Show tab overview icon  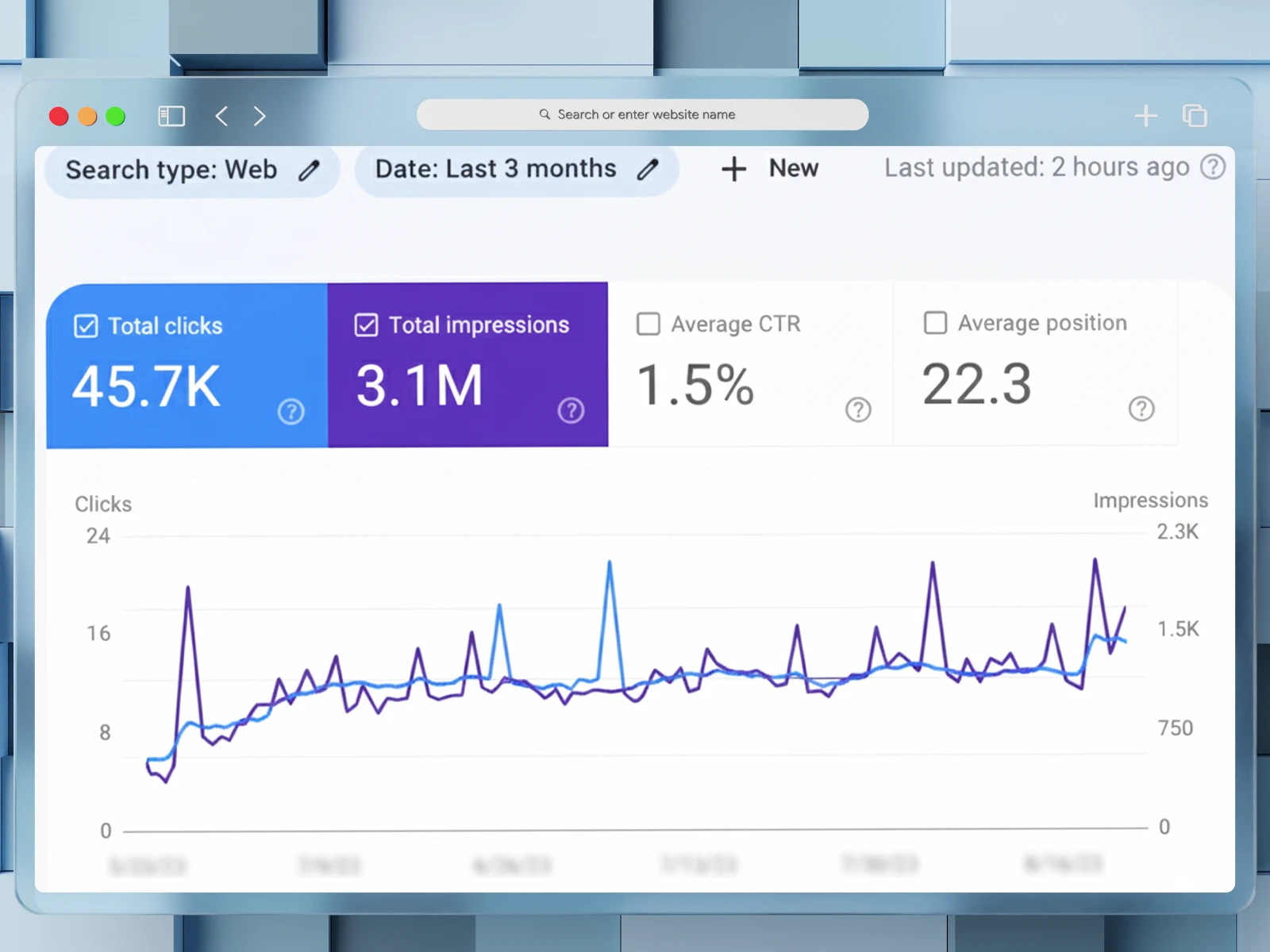tap(1195, 116)
